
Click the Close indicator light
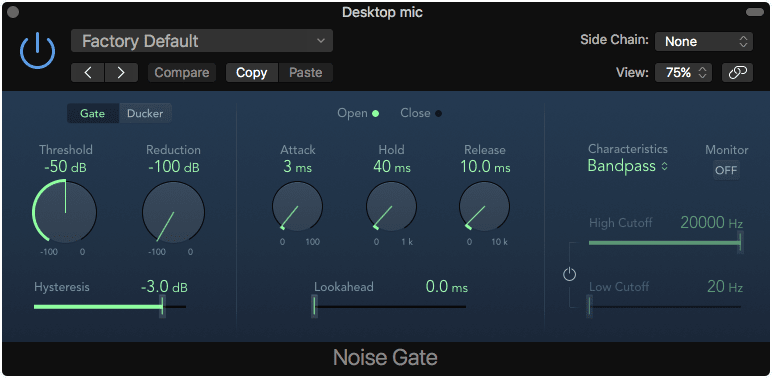click(438, 114)
